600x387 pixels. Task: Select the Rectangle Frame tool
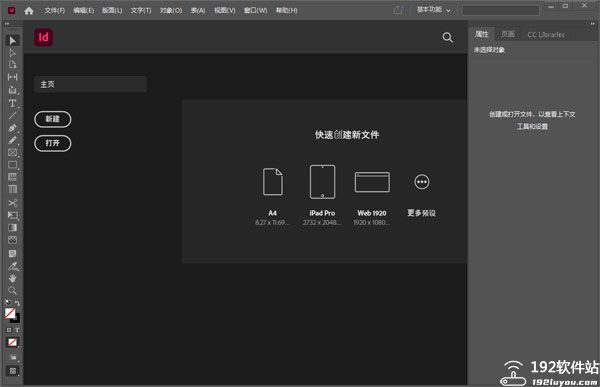click(x=12, y=152)
